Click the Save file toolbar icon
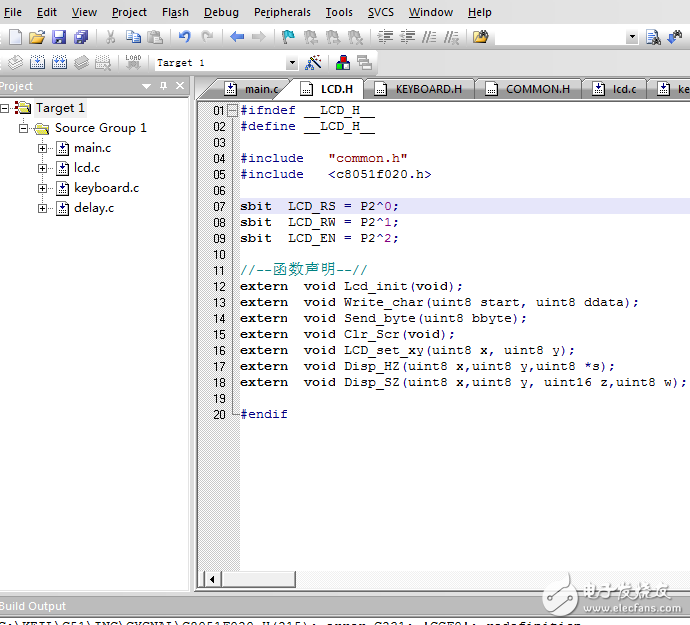 click(59, 37)
